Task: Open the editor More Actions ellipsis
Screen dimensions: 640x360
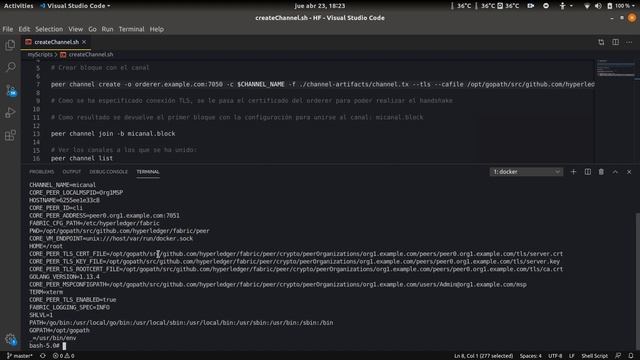Action: point(629,42)
